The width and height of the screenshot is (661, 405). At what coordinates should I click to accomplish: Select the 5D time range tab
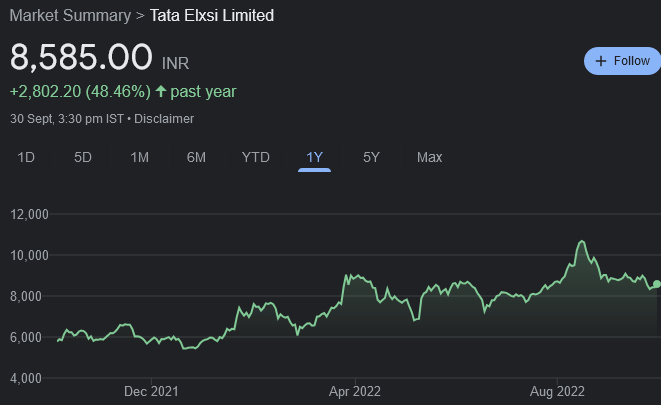pyautogui.click(x=83, y=157)
